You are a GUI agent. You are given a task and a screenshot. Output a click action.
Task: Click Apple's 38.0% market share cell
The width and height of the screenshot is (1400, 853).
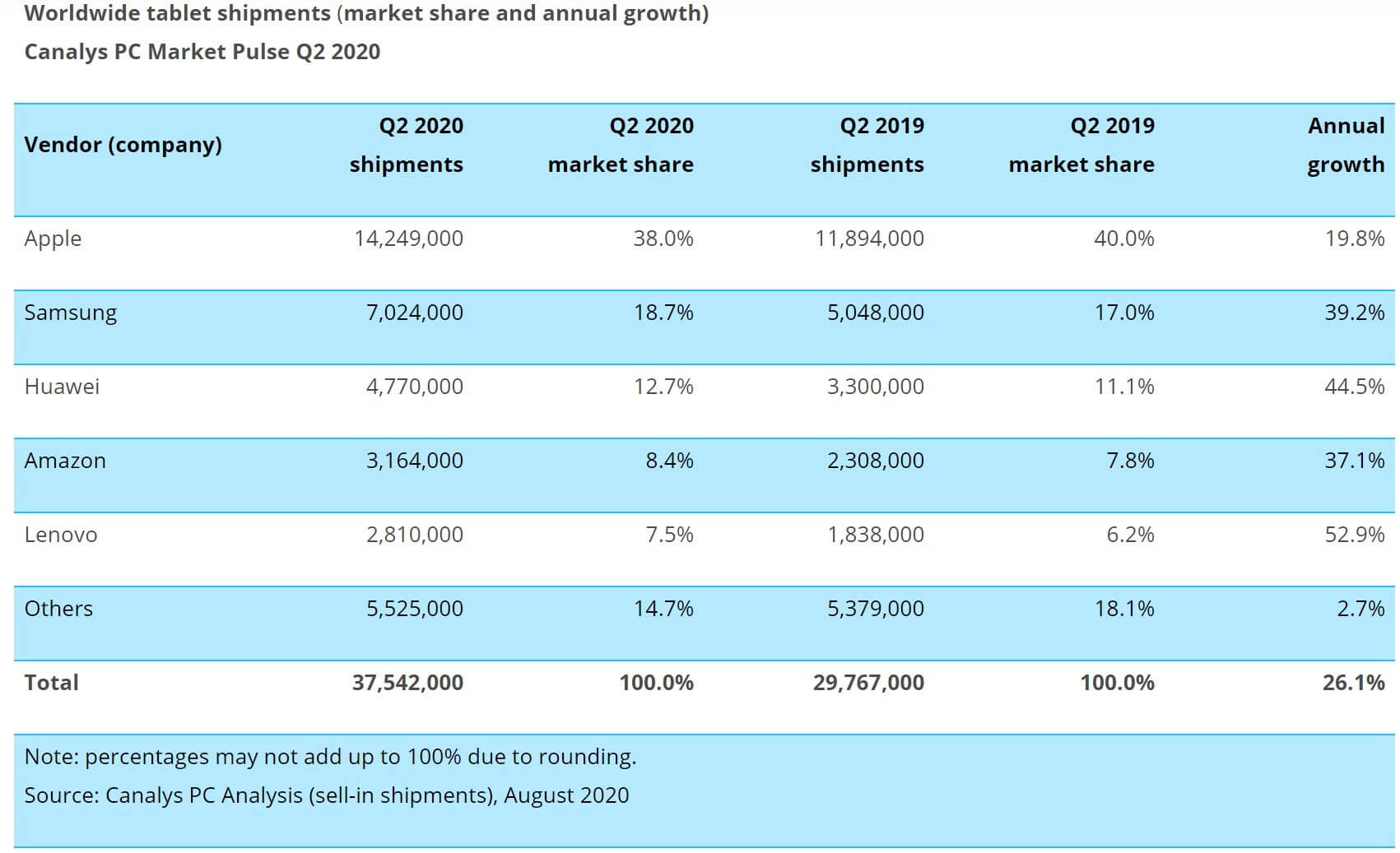[x=663, y=239]
